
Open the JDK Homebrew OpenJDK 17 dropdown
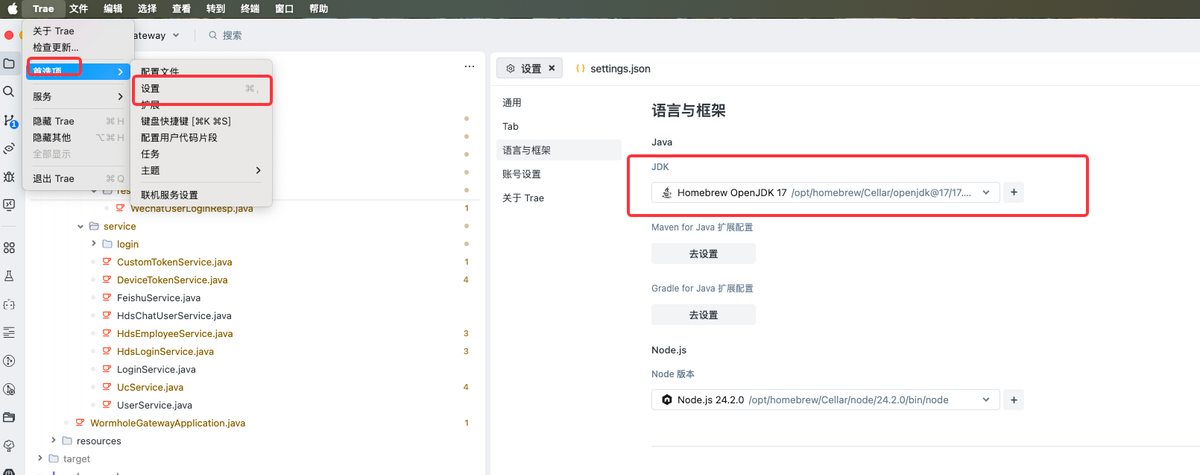tap(825, 192)
